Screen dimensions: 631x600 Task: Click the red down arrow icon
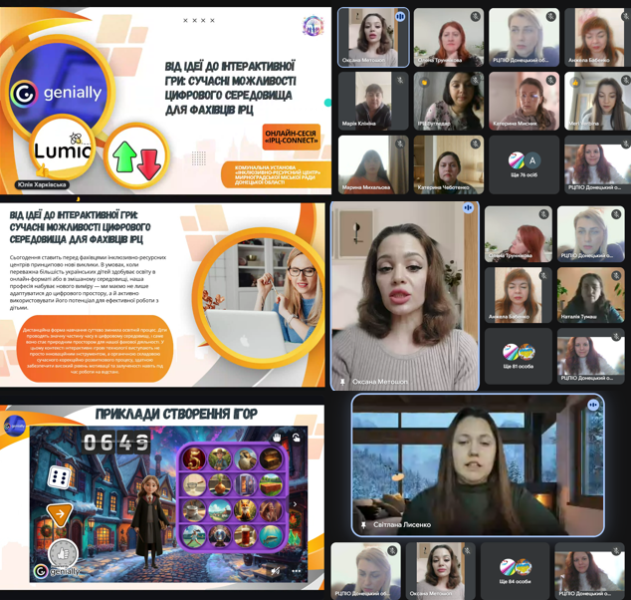click(x=150, y=163)
